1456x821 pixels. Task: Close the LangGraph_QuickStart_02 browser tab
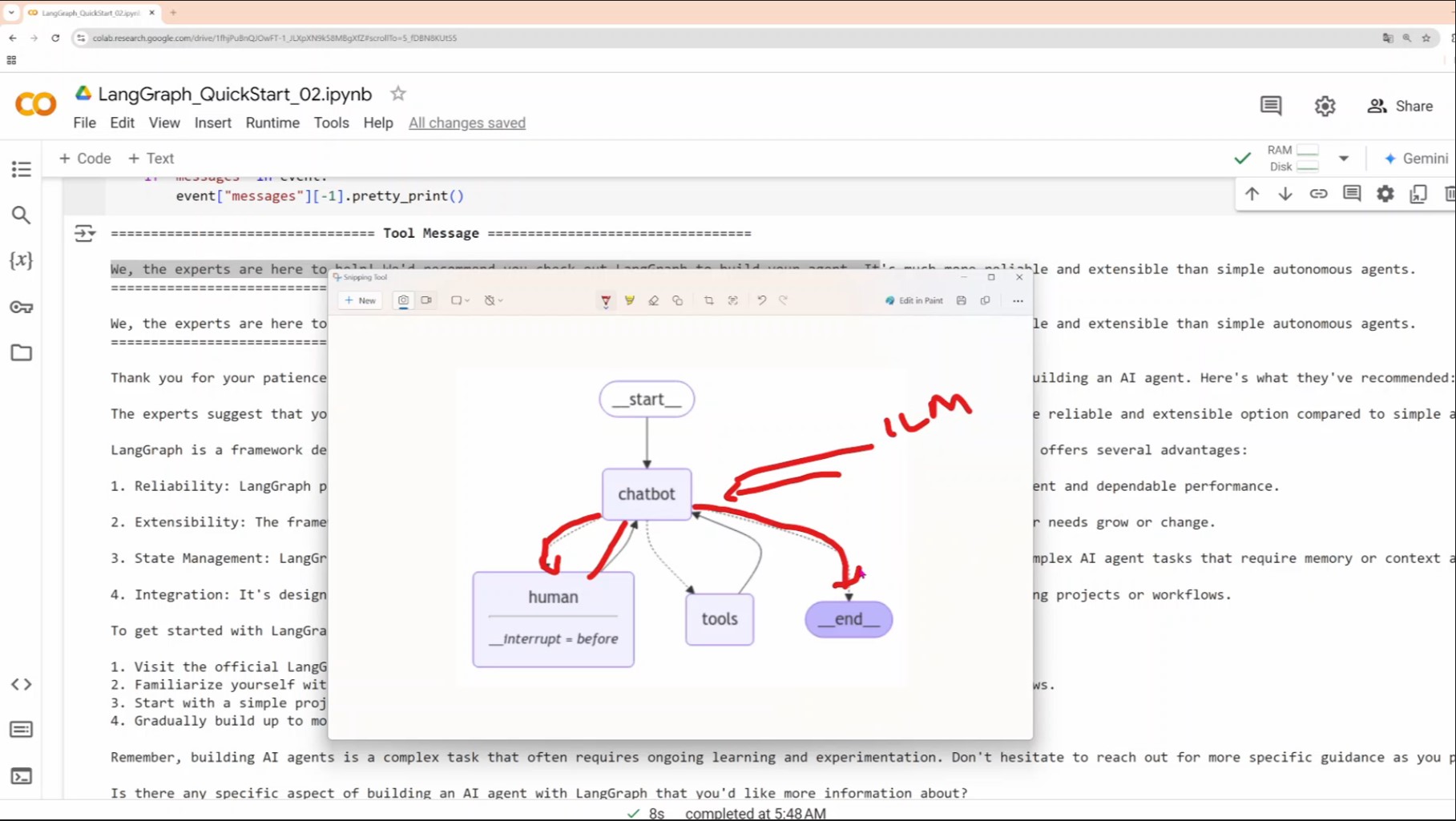(x=151, y=13)
